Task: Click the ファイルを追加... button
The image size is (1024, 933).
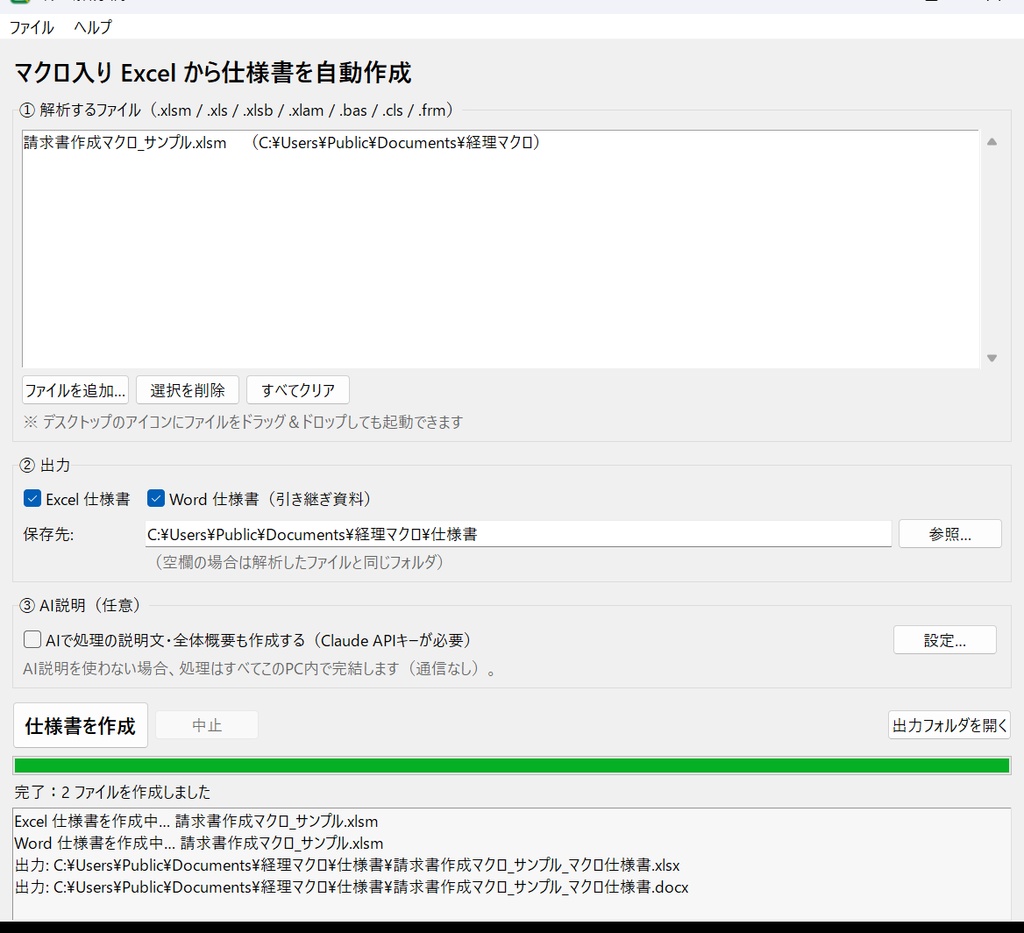Action: tap(75, 390)
